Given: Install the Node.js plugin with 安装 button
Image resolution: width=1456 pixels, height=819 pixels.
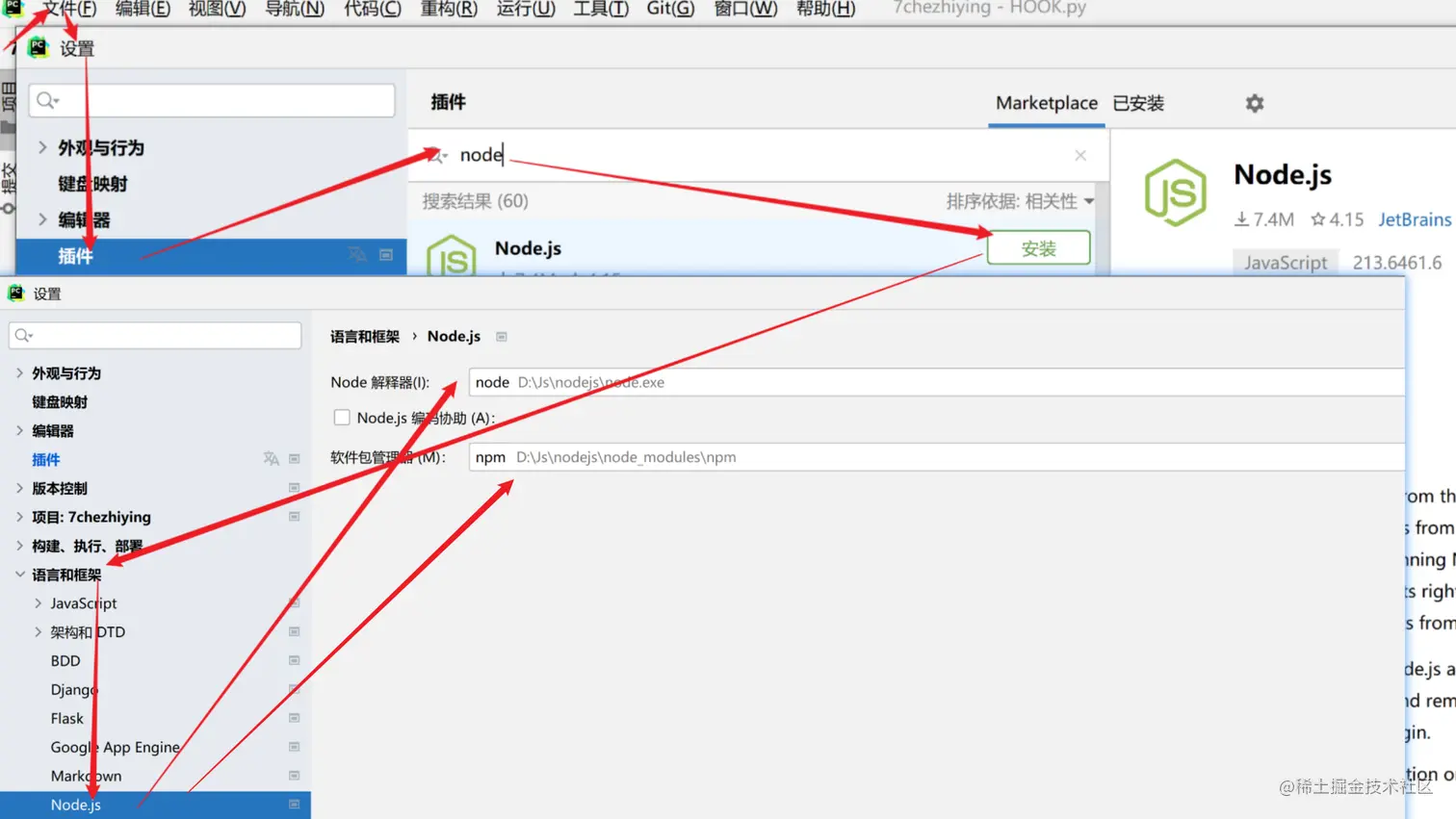Looking at the screenshot, I should pos(1038,248).
